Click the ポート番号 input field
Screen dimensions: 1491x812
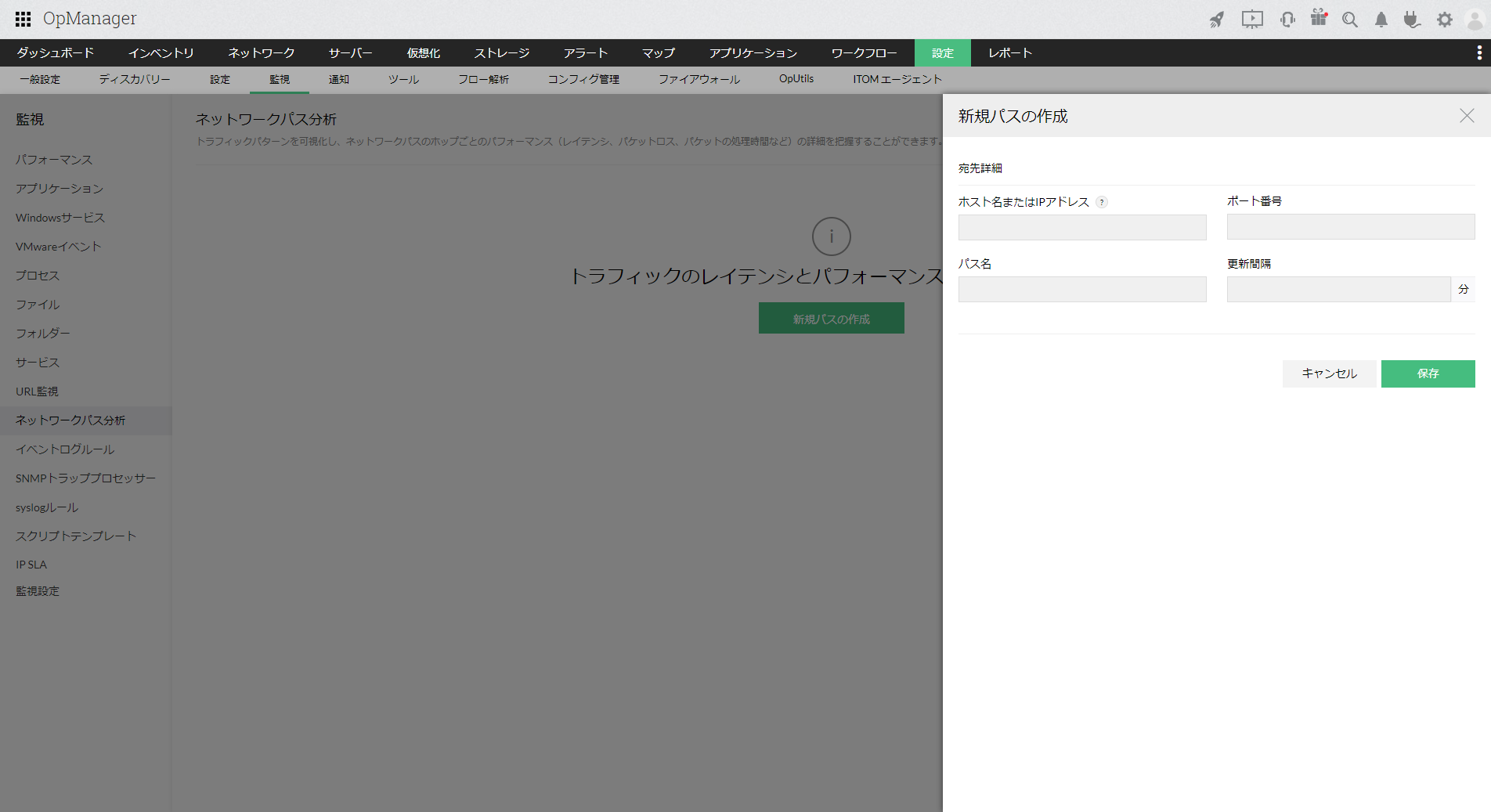(x=1350, y=226)
